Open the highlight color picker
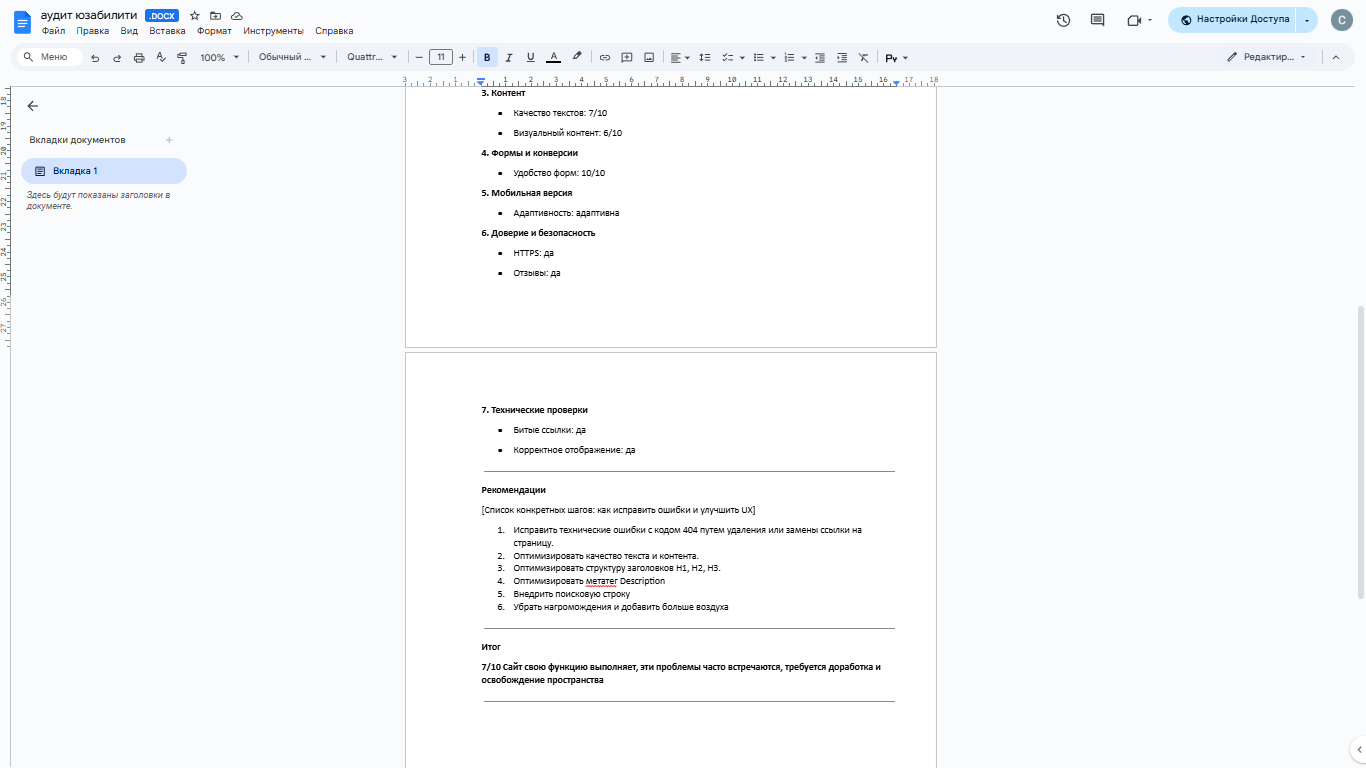This screenshot has width=1366, height=768. 577,58
